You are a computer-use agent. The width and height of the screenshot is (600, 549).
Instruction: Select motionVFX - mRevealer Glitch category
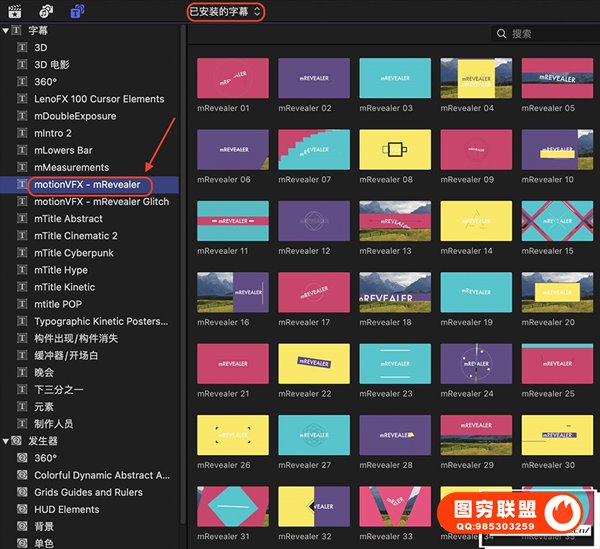coord(101,201)
